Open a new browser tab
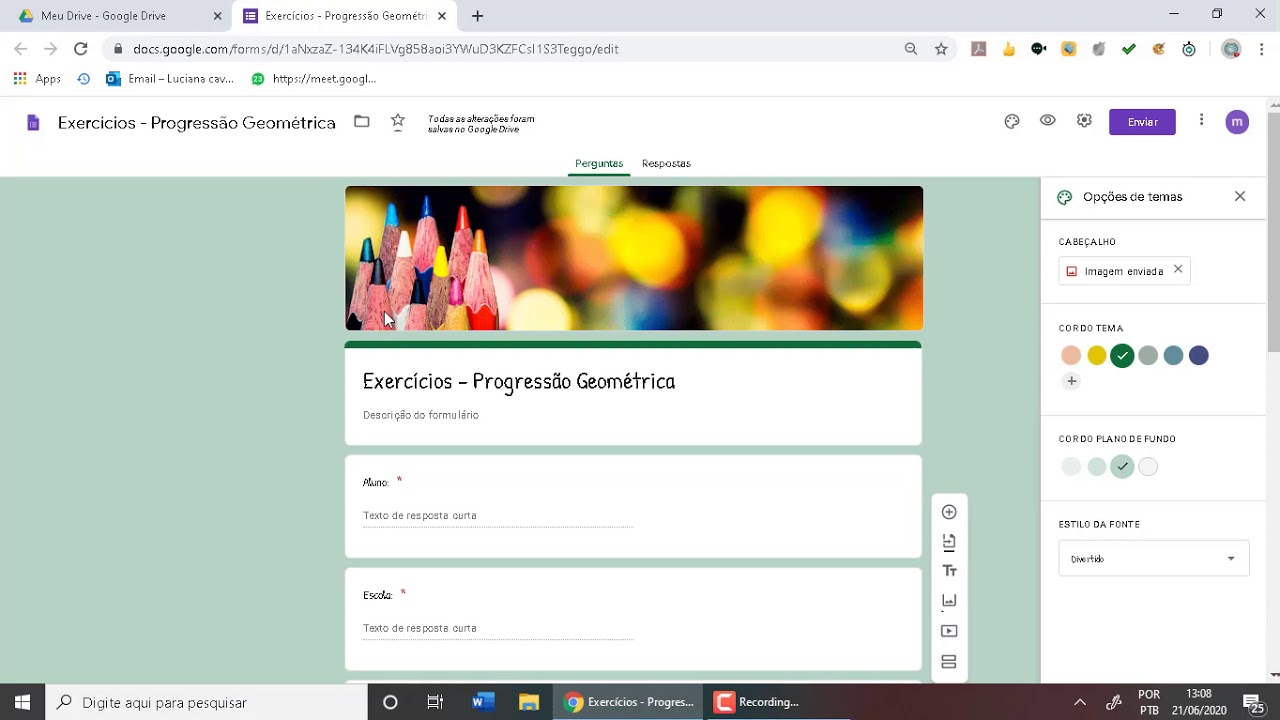 pyautogui.click(x=478, y=16)
